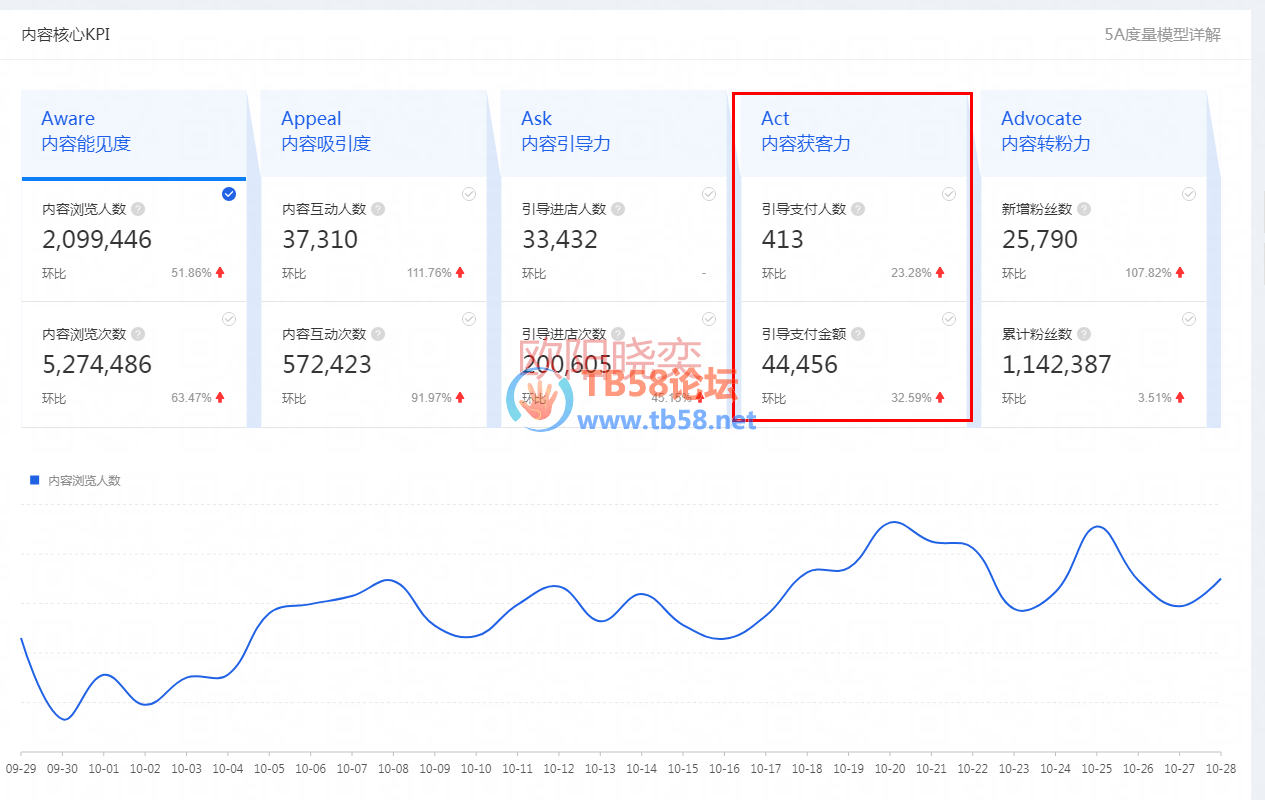Enable the 引导支付金额 metric checkmark
Screen dimensions: 1265x800
(949, 319)
